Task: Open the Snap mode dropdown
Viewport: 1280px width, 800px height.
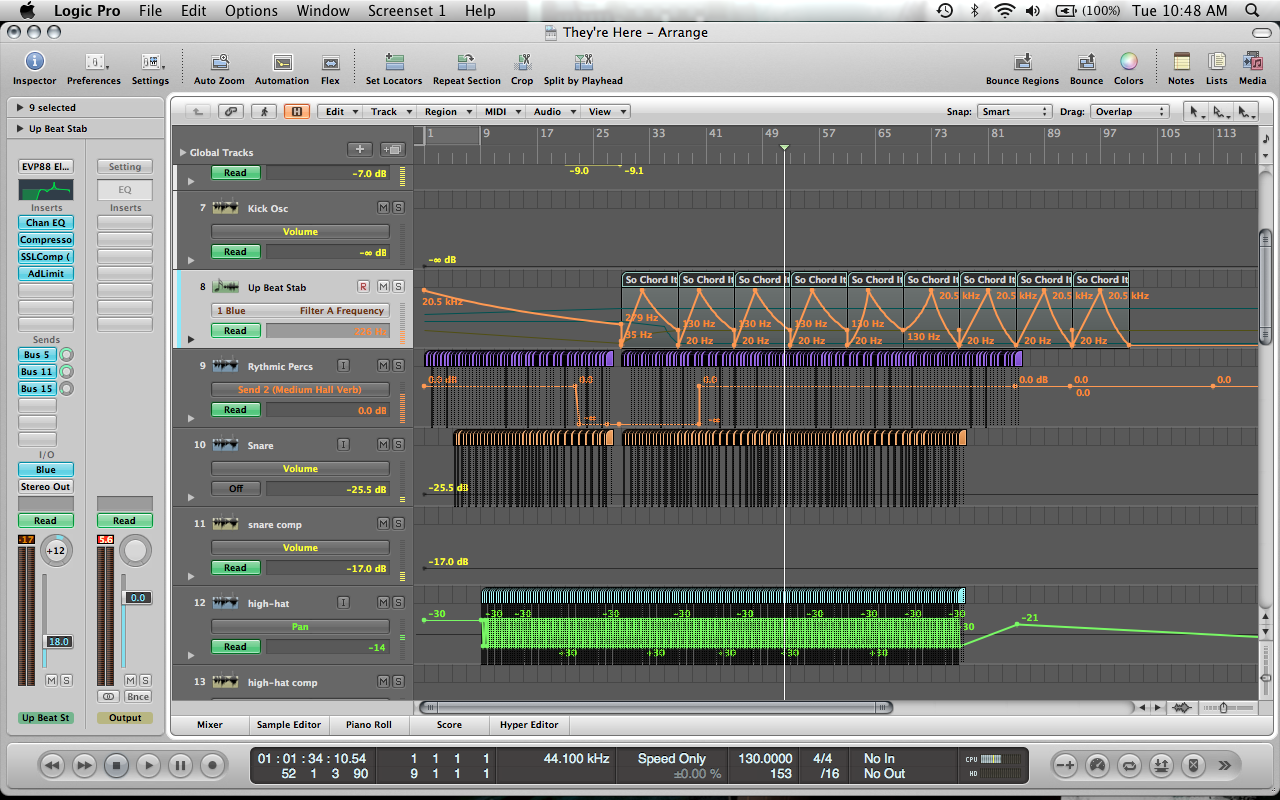Action: pos(1014,112)
